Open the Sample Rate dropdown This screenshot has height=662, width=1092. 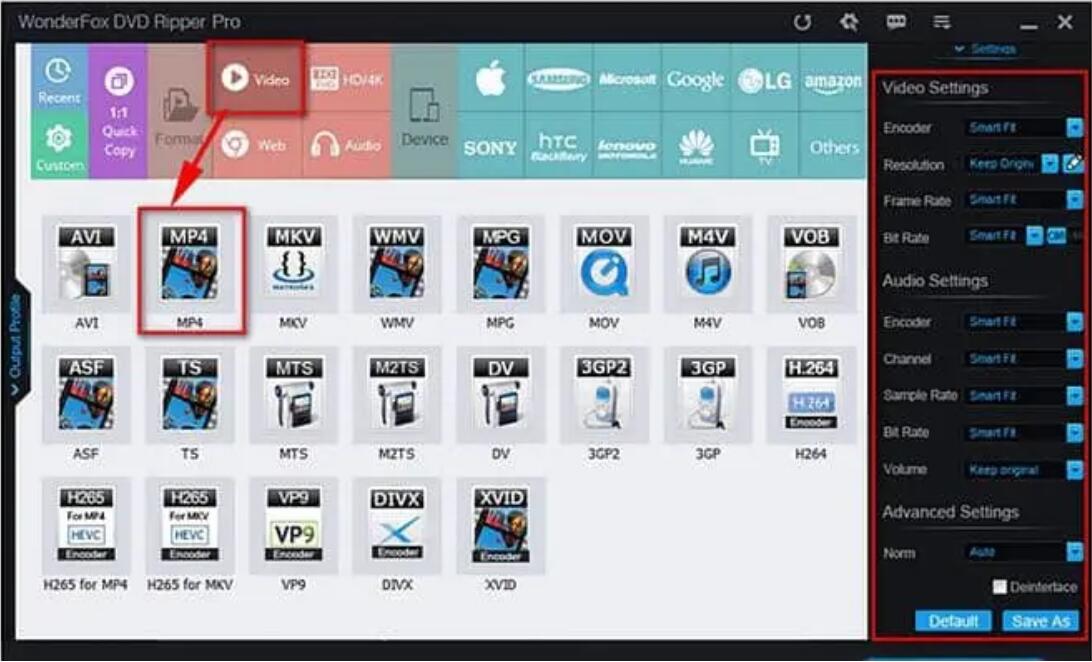[x=1075, y=395]
